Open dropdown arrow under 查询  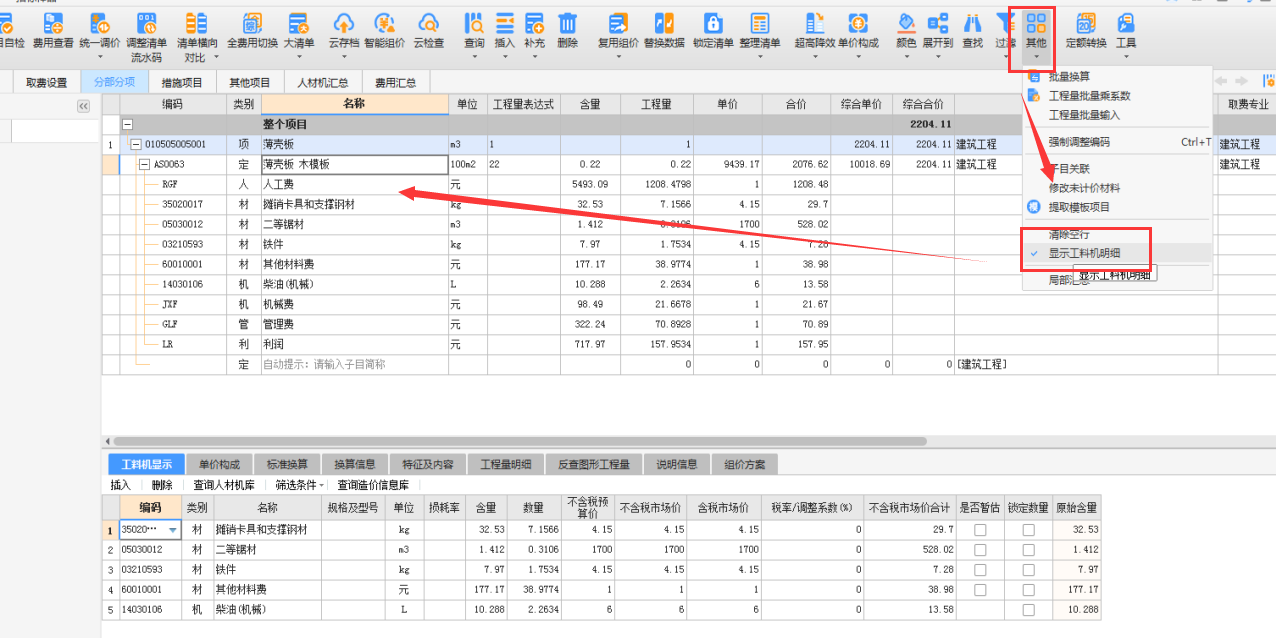pos(475,58)
